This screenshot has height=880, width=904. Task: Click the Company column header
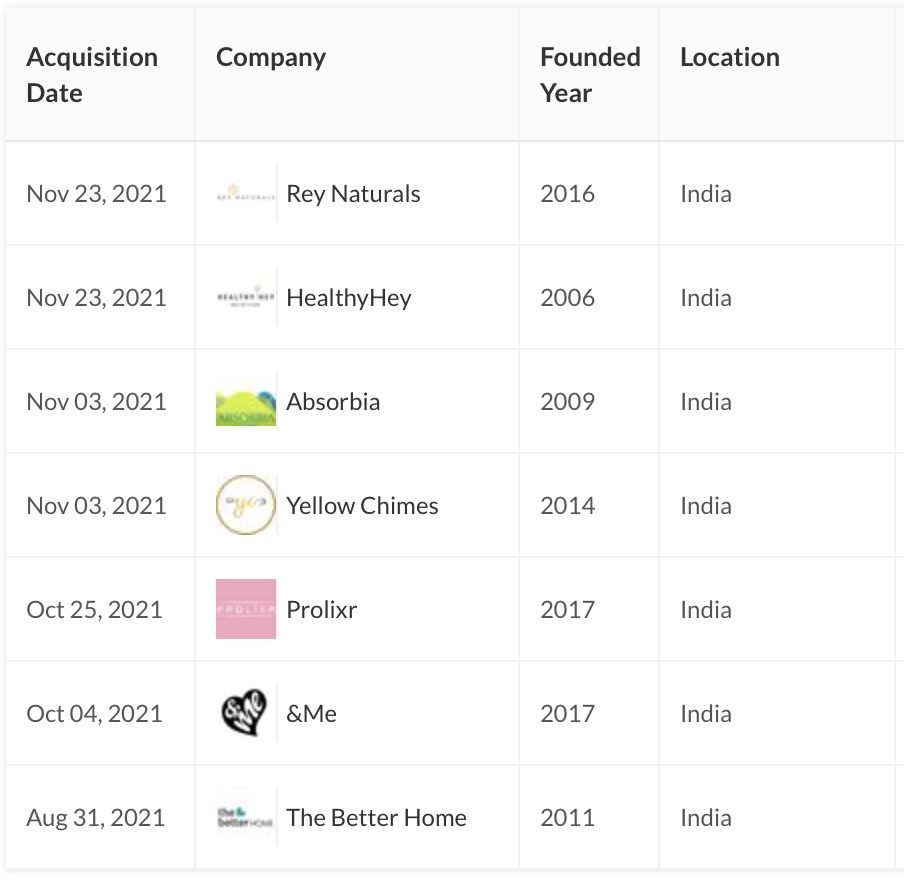271,57
